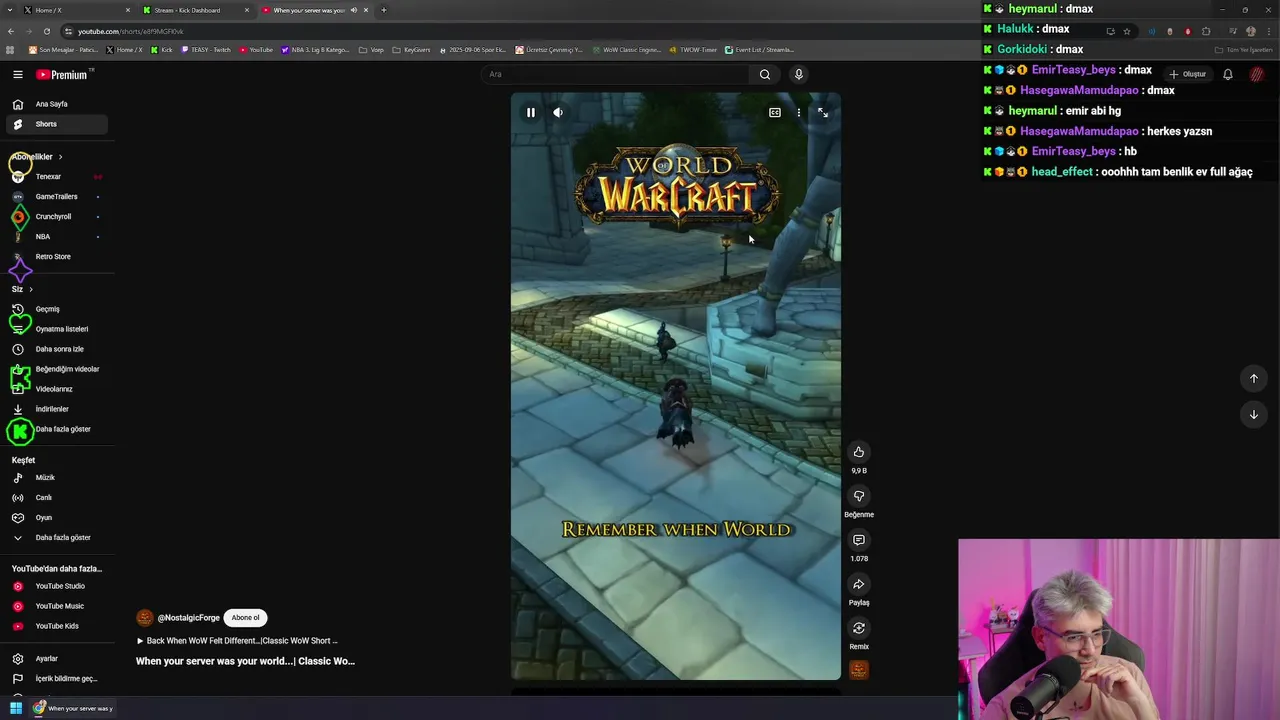Open the Tenexar subscription channel
This screenshot has height=720, width=1280.
[x=57, y=177]
